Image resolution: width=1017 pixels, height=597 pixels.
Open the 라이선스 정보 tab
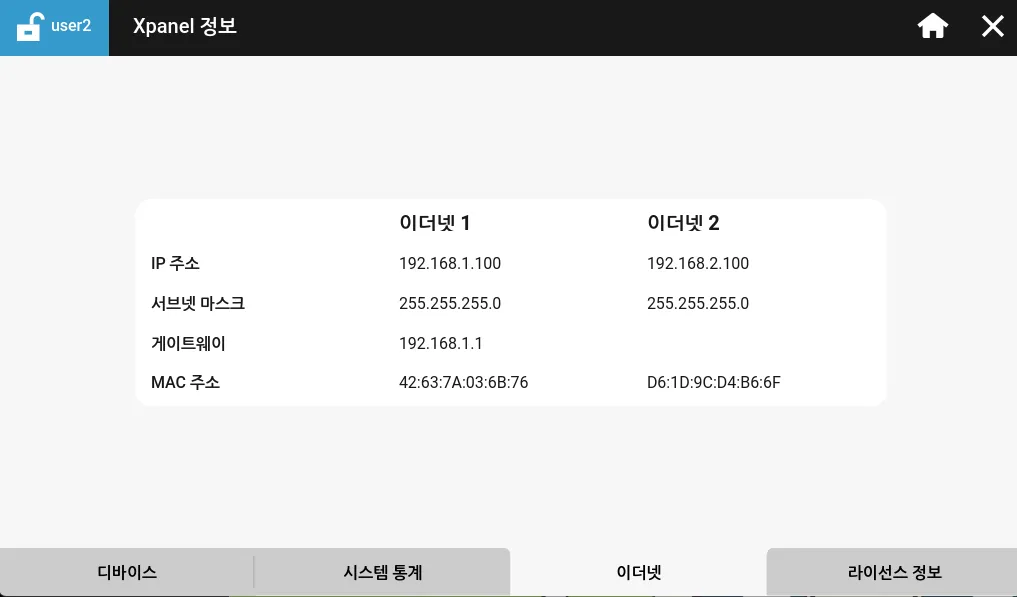[x=894, y=573]
